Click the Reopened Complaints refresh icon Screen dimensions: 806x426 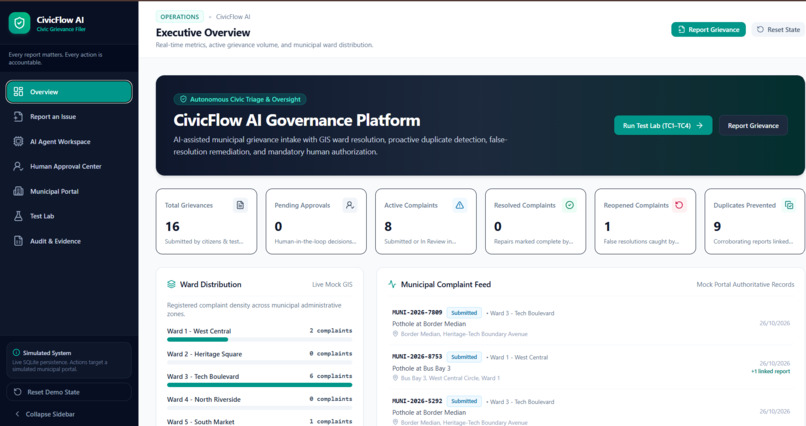click(679, 205)
